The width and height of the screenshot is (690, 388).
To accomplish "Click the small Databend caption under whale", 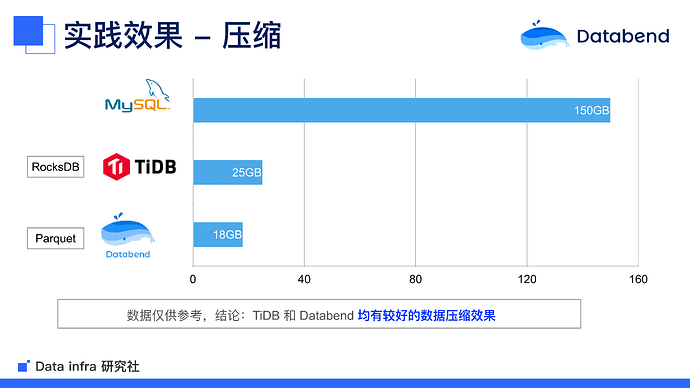I will point(128,254).
